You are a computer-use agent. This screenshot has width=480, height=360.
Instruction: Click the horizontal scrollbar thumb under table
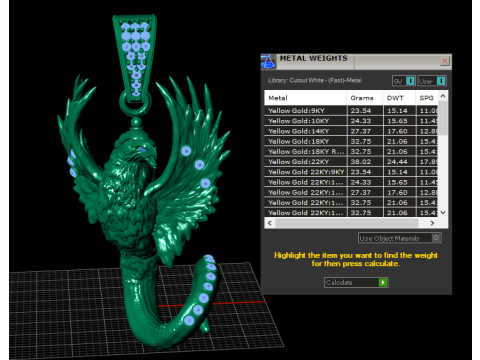click(346, 223)
